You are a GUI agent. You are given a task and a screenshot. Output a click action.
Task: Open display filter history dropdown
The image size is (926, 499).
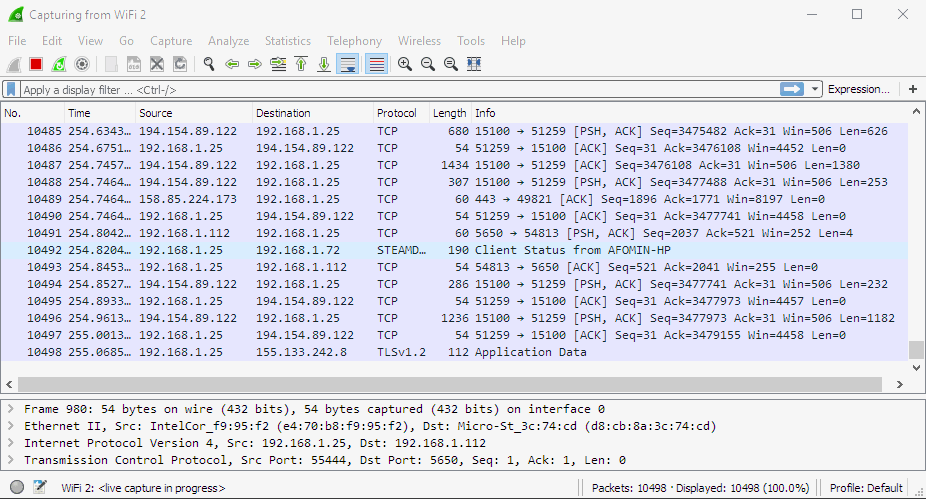point(815,89)
